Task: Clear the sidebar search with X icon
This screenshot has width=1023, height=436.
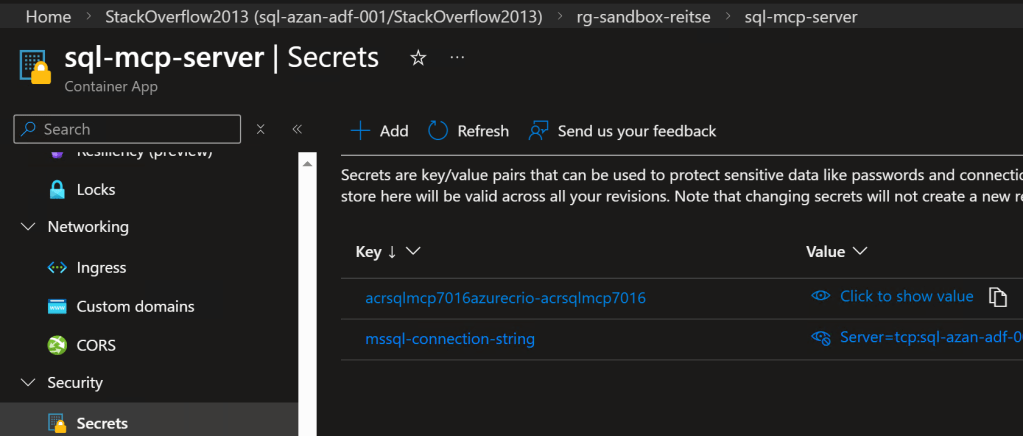Action: coord(261,129)
